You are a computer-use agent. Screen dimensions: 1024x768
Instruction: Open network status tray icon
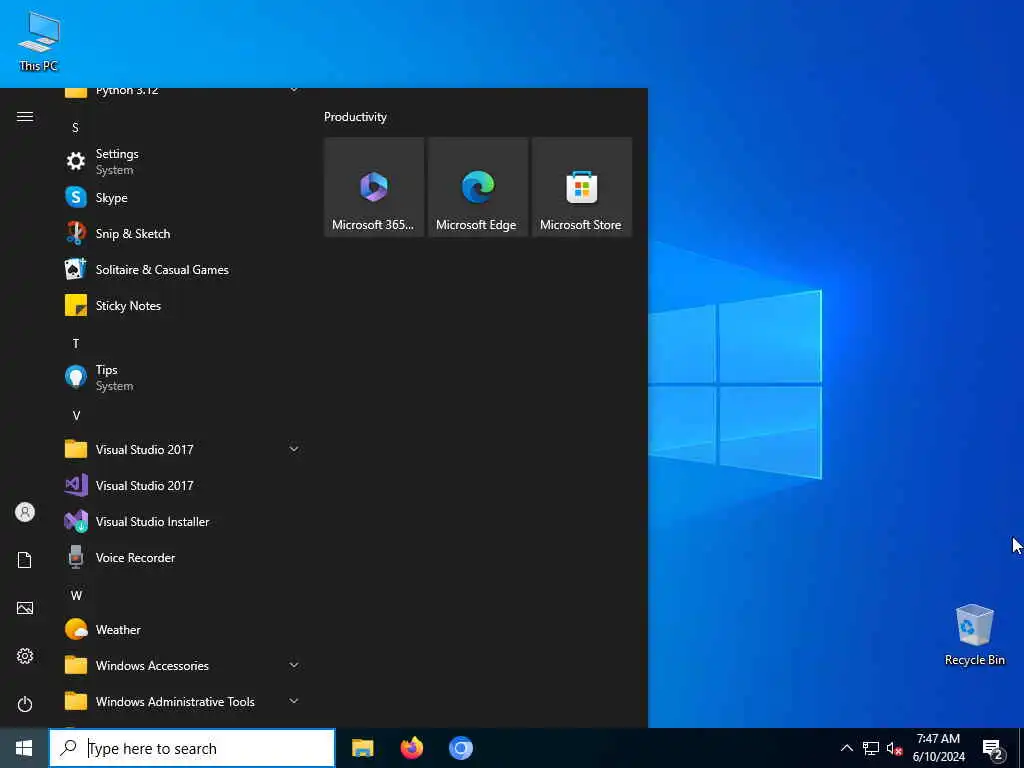871,748
